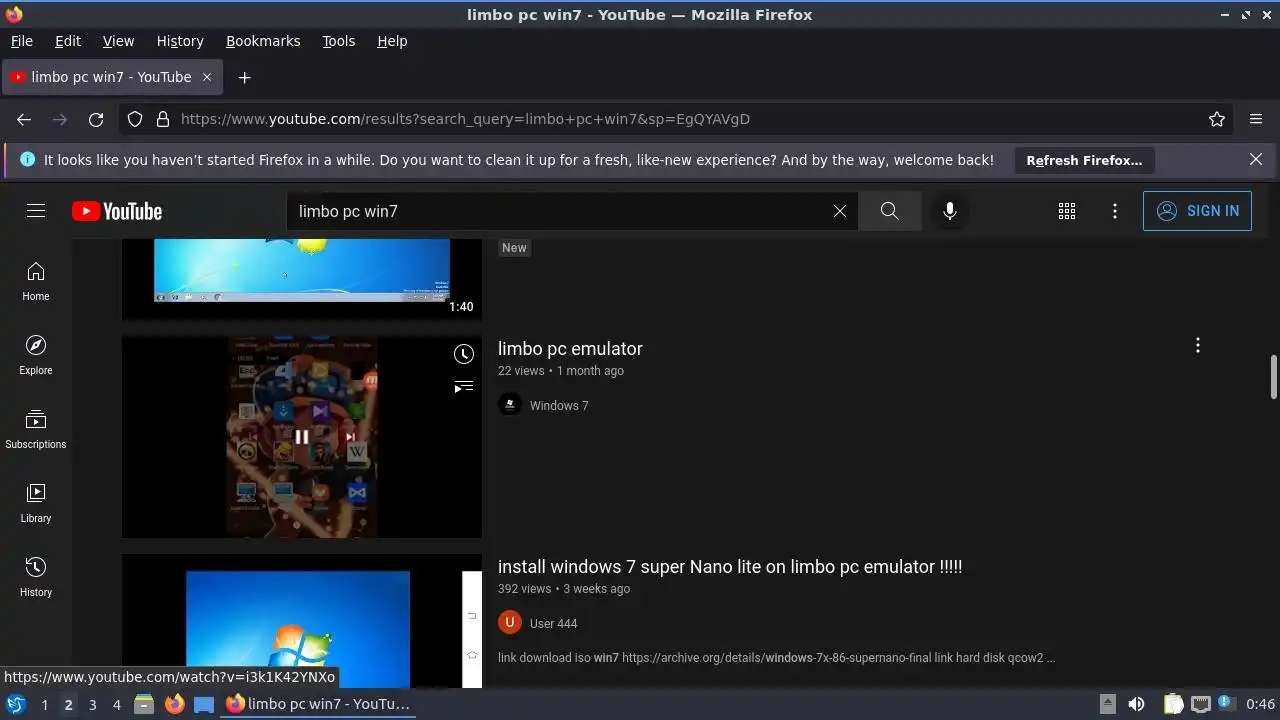1280x720 pixels.
Task: Open a new tab with plus button
Action: click(244, 77)
